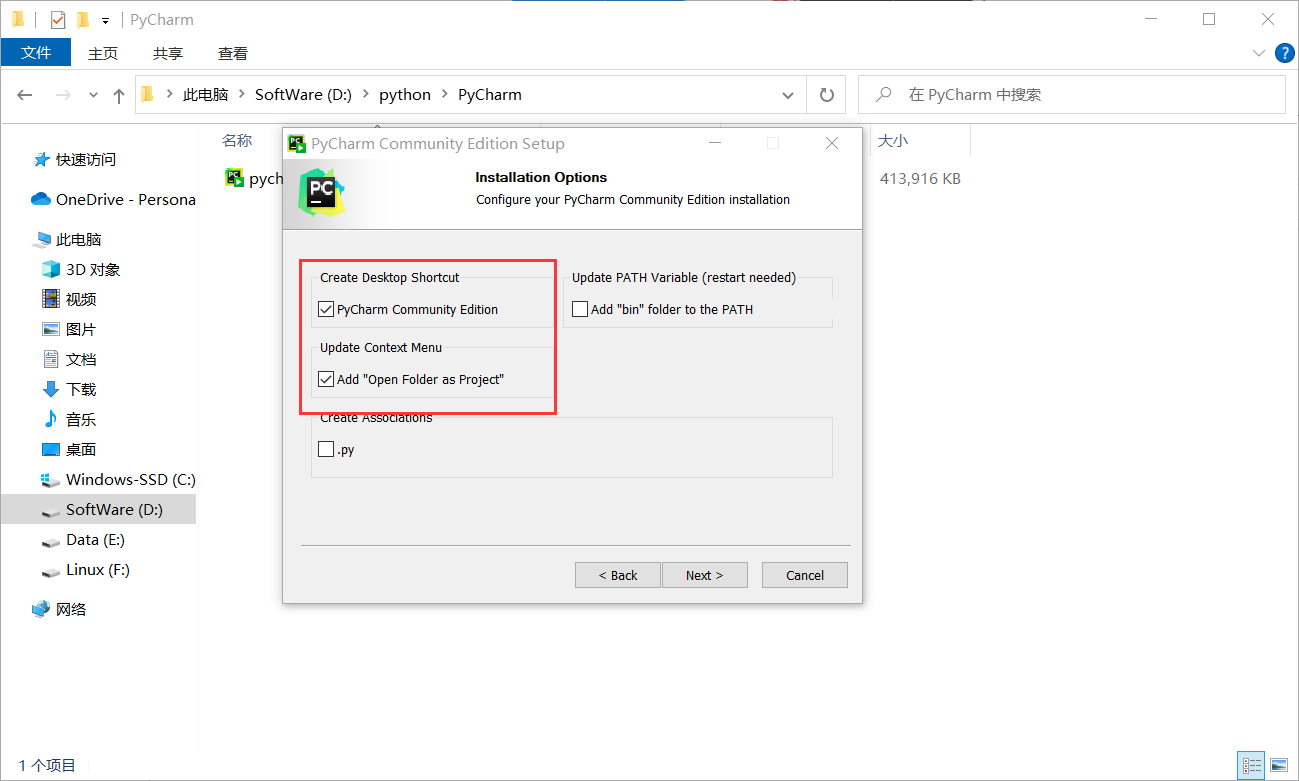Go back with the Back button
The width and height of the screenshot is (1299, 781).
point(618,575)
